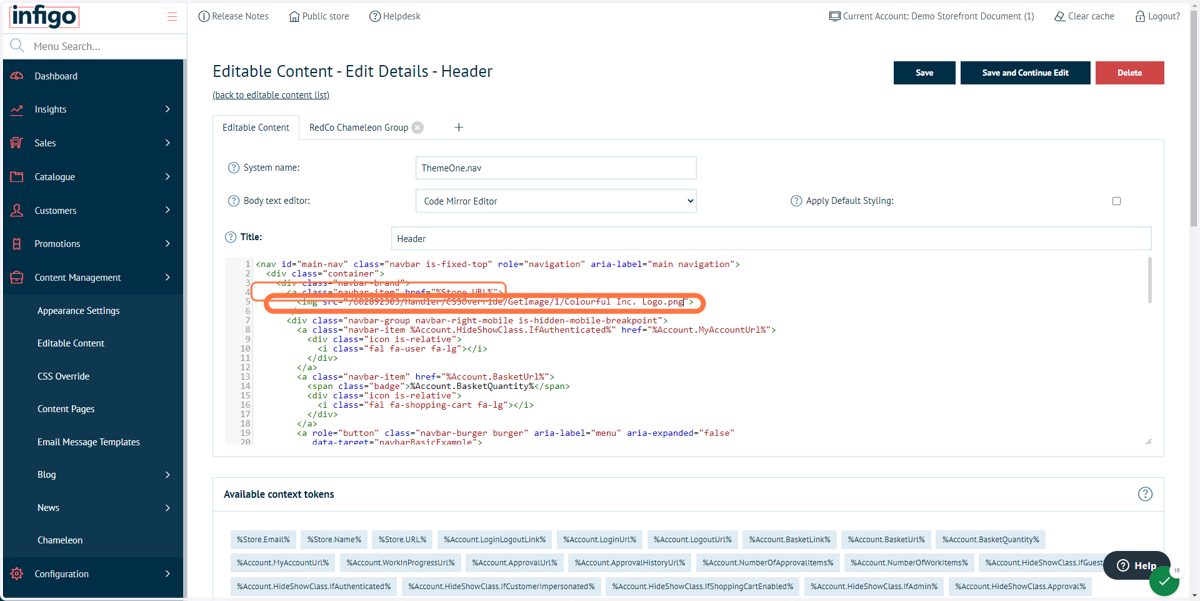
Task: Click the Content Management icon
Action: pyautogui.click(x=17, y=277)
